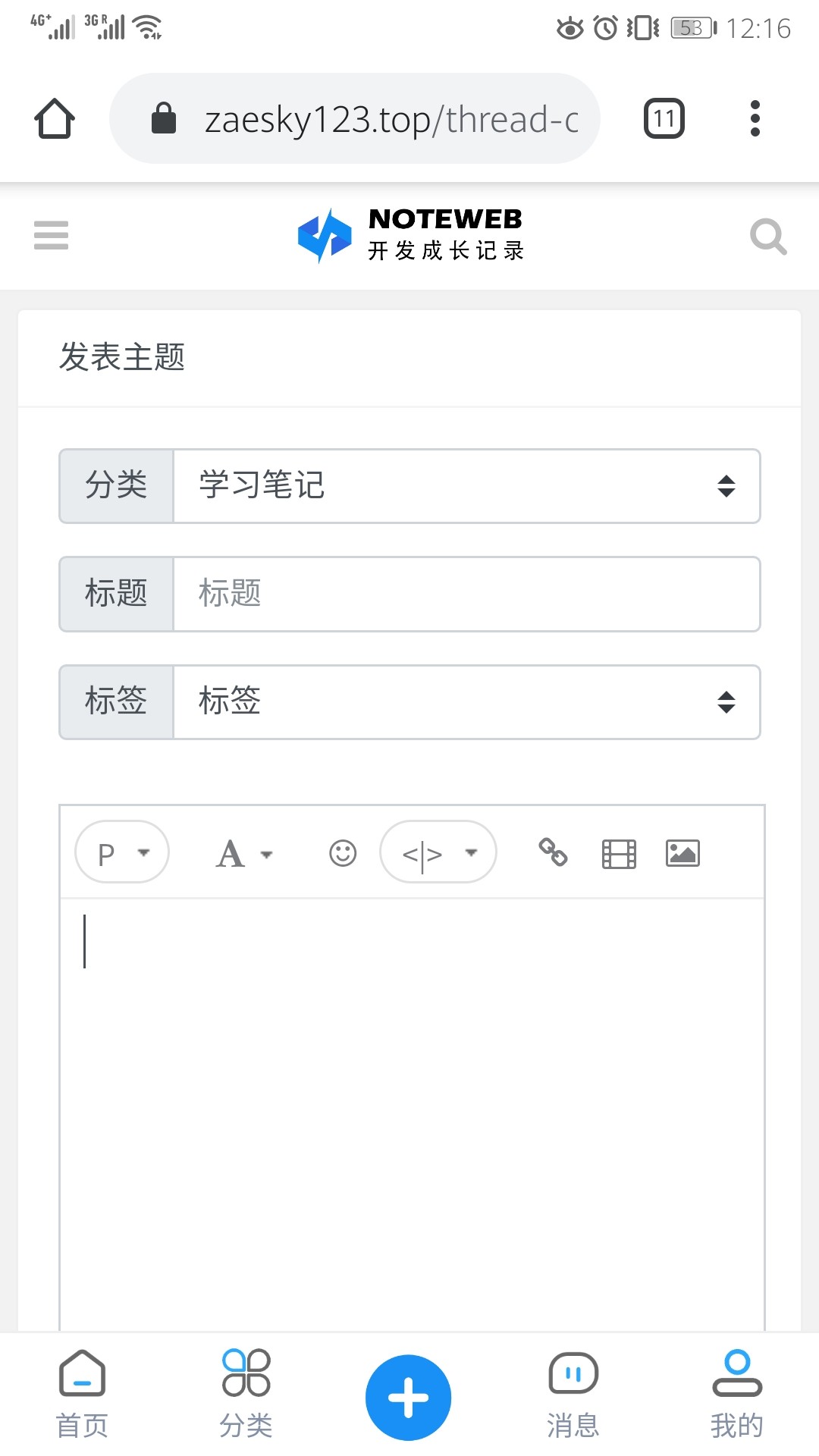Insert a hyperlink using chain icon
Image resolution: width=819 pixels, height=1456 pixels.
[x=553, y=852]
